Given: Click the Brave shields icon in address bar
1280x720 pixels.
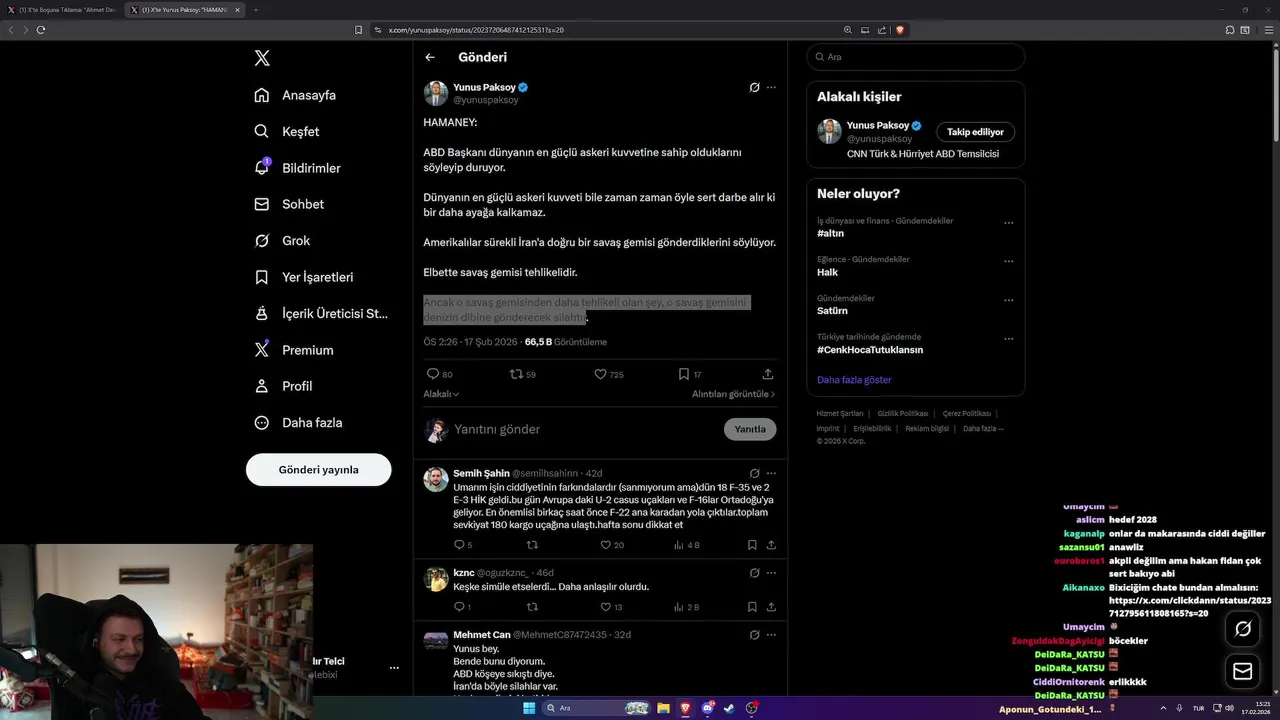Looking at the screenshot, I should click(900, 30).
